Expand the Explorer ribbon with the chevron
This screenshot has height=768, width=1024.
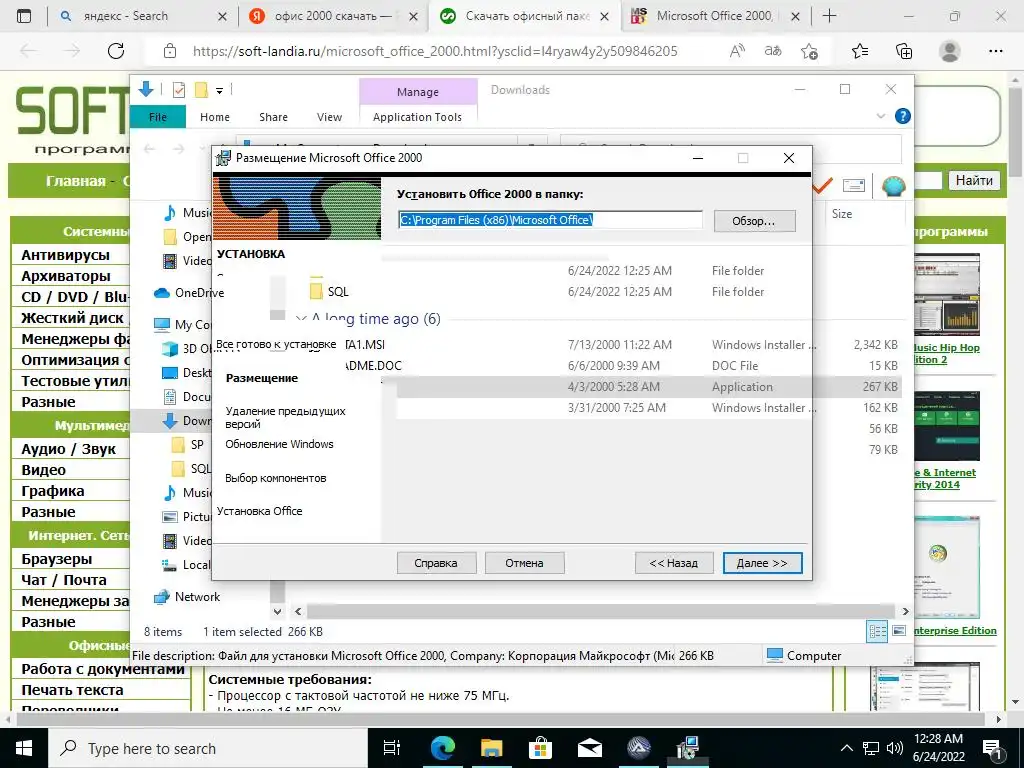[x=881, y=116]
